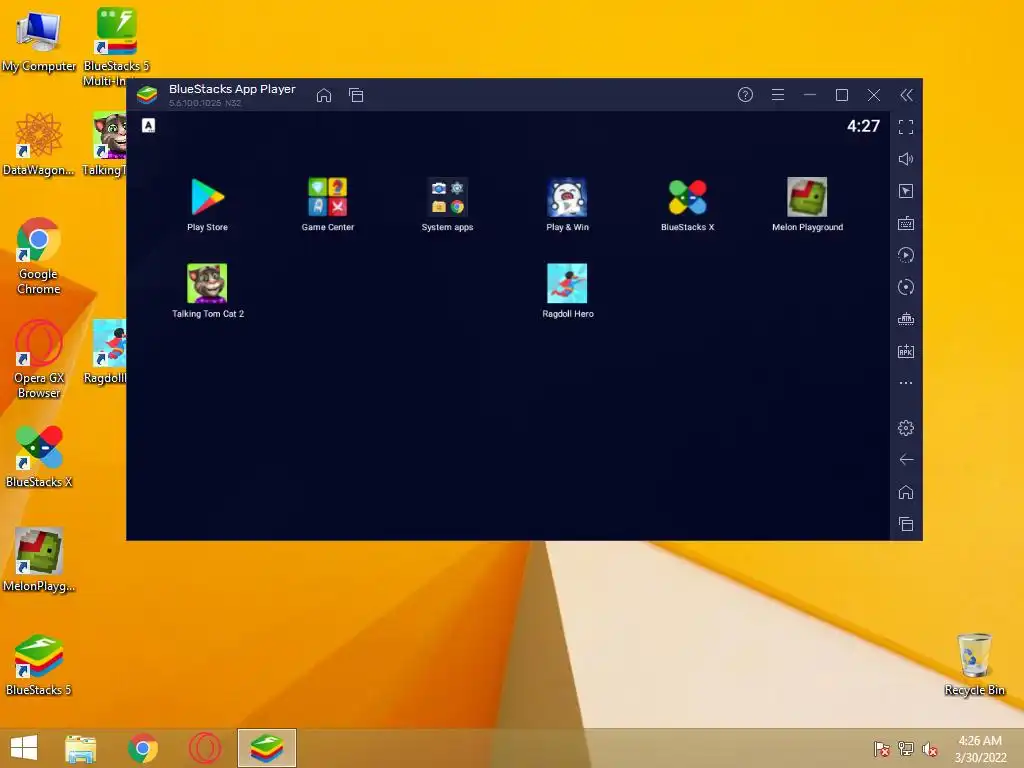Viewport: 1024px width, 768px height.
Task: Click the muted volume tray icon
Action: pos(930,748)
